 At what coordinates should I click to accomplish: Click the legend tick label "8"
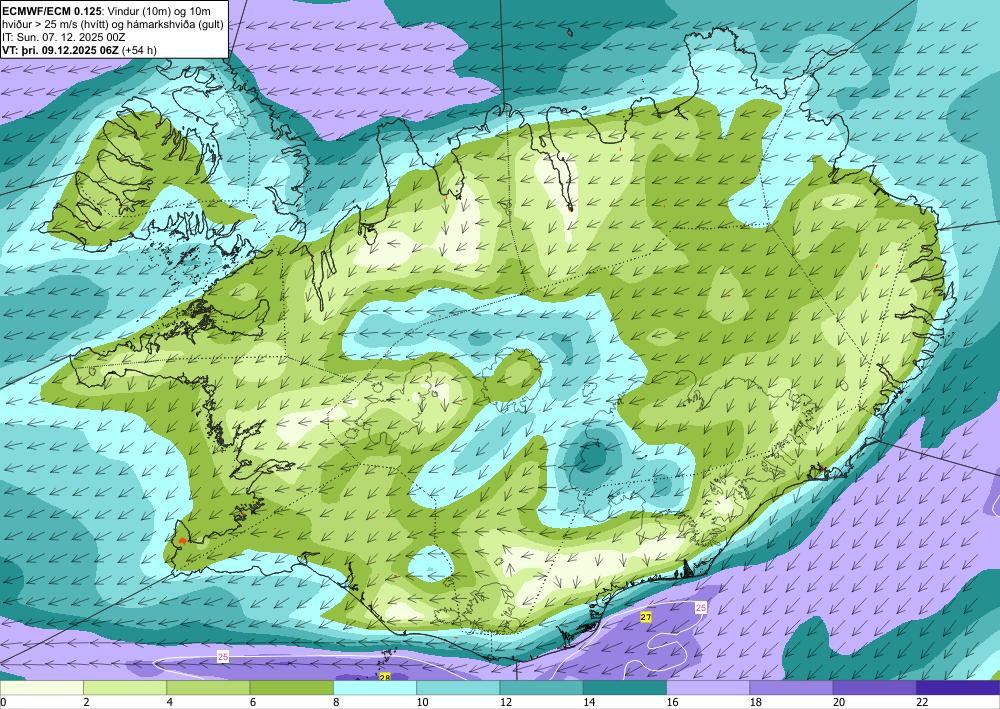(x=336, y=702)
